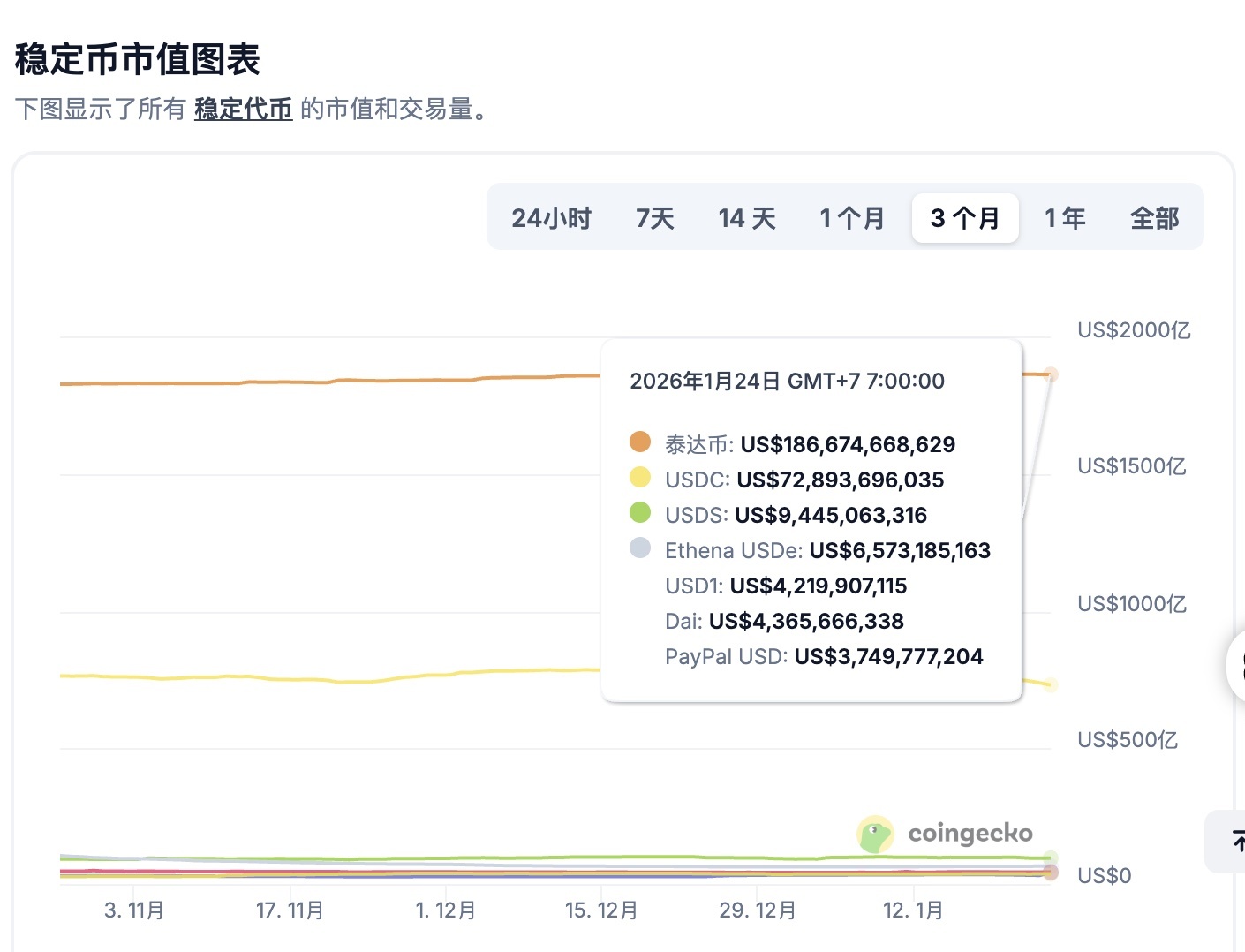
Task: Click the tooltip date 2026年1月24日
Action: [705, 381]
